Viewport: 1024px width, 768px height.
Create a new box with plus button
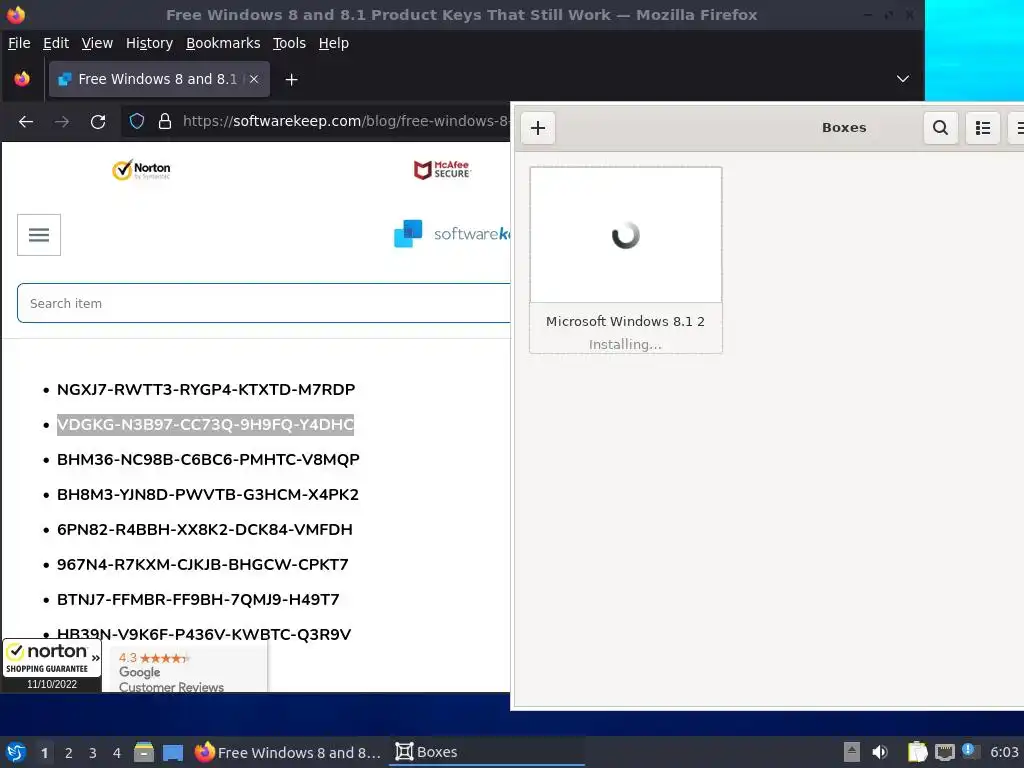pos(537,127)
